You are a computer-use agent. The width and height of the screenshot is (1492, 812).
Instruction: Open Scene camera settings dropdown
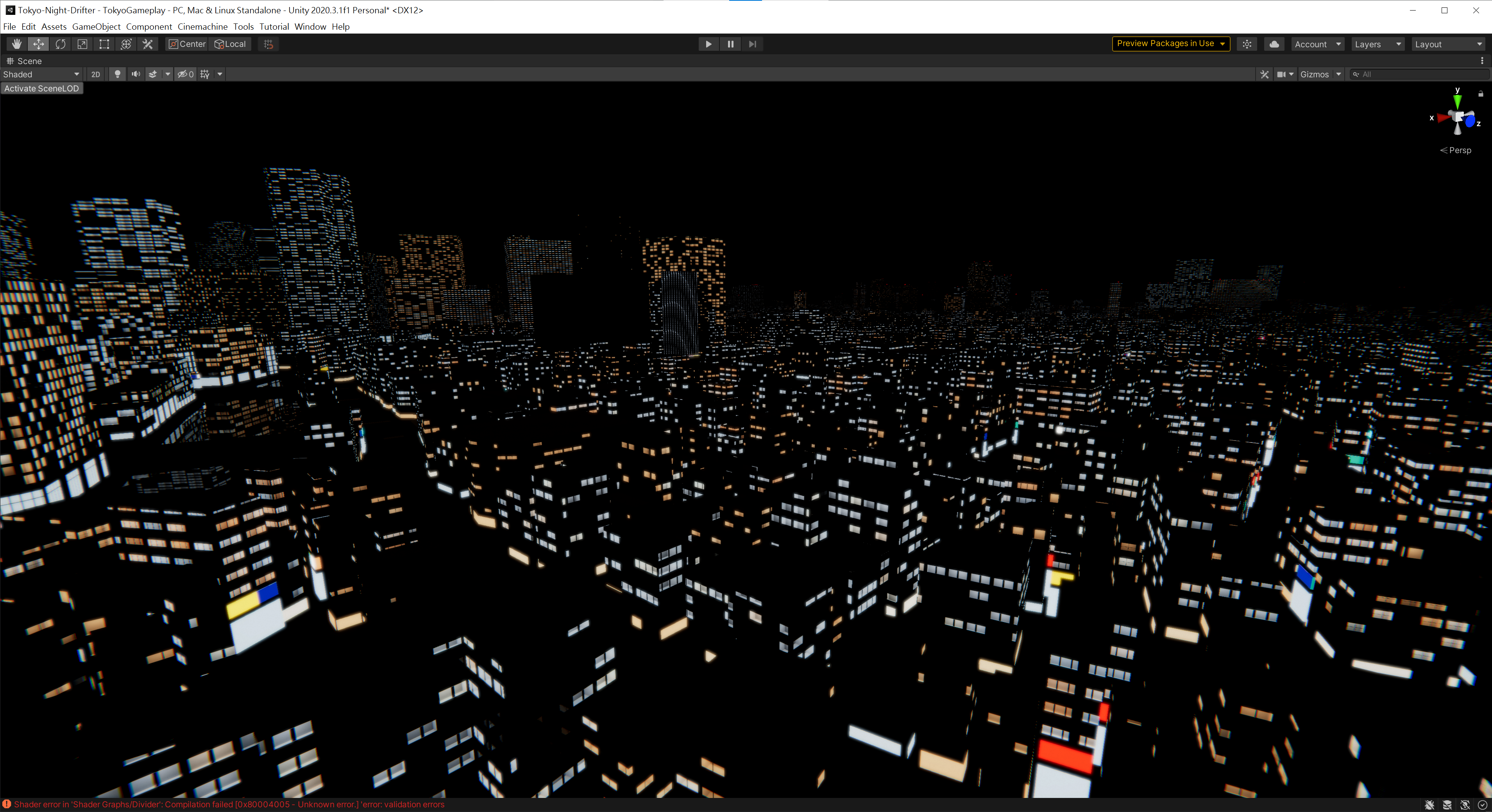[1284, 74]
